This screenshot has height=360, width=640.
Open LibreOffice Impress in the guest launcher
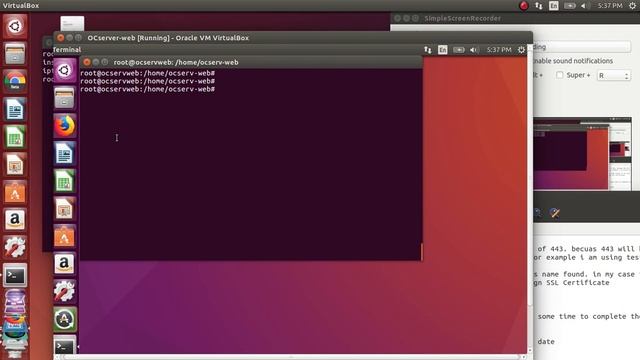coord(64,209)
